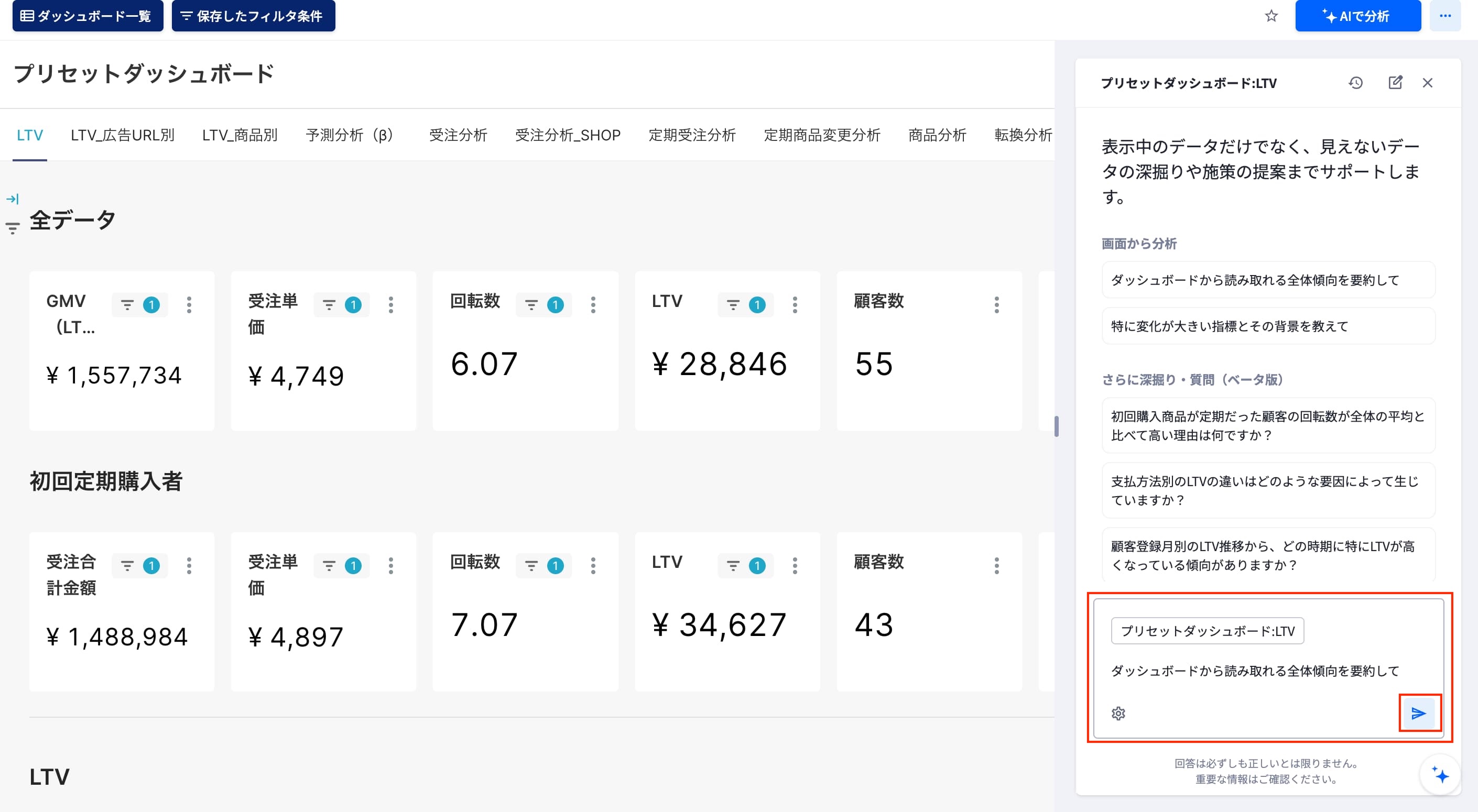Open LTV kebab menu in 初回定期購入者

[x=795, y=565]
